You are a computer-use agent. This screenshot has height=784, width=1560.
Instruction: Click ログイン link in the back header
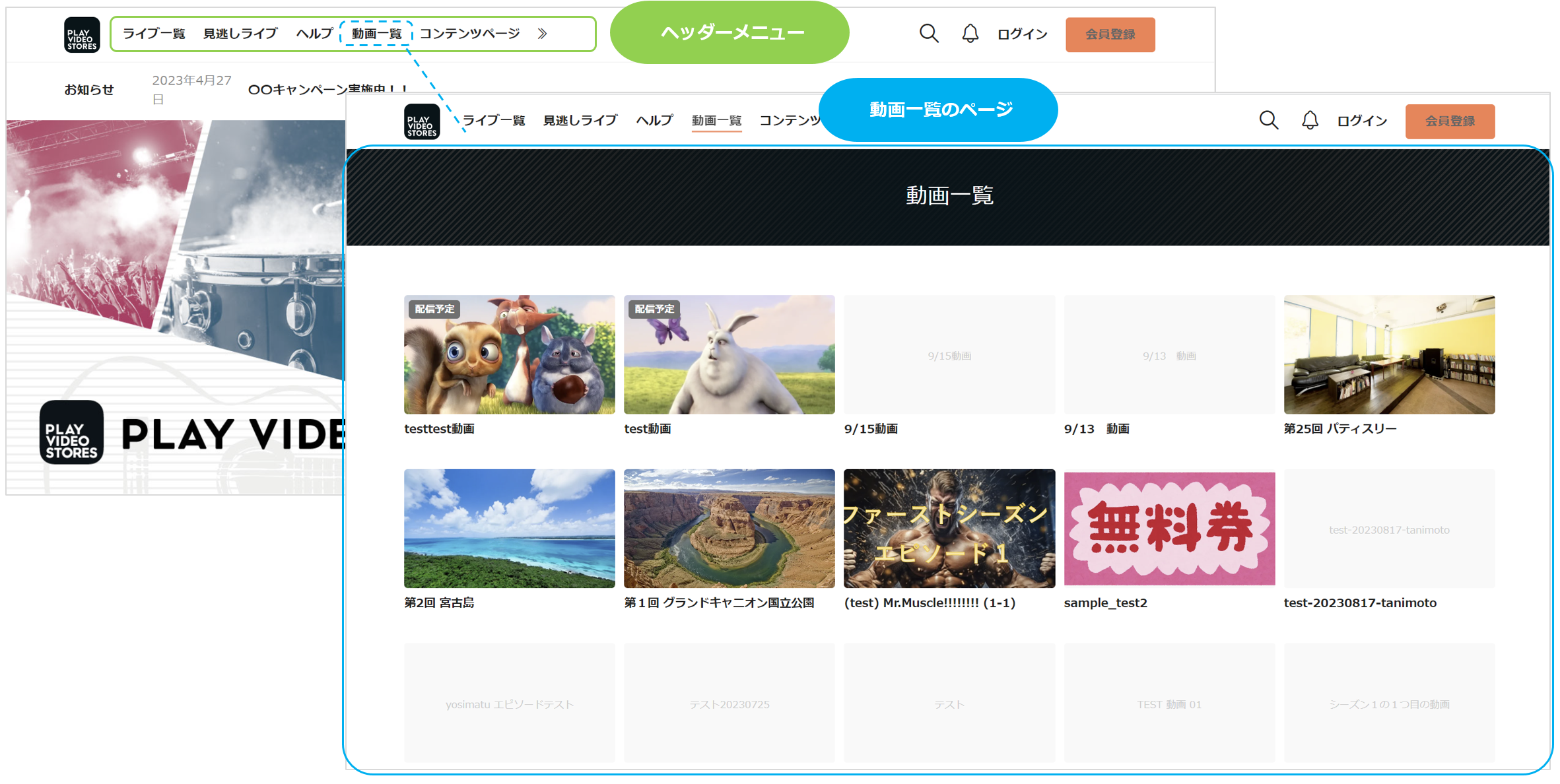click(x=1021, y=34)
